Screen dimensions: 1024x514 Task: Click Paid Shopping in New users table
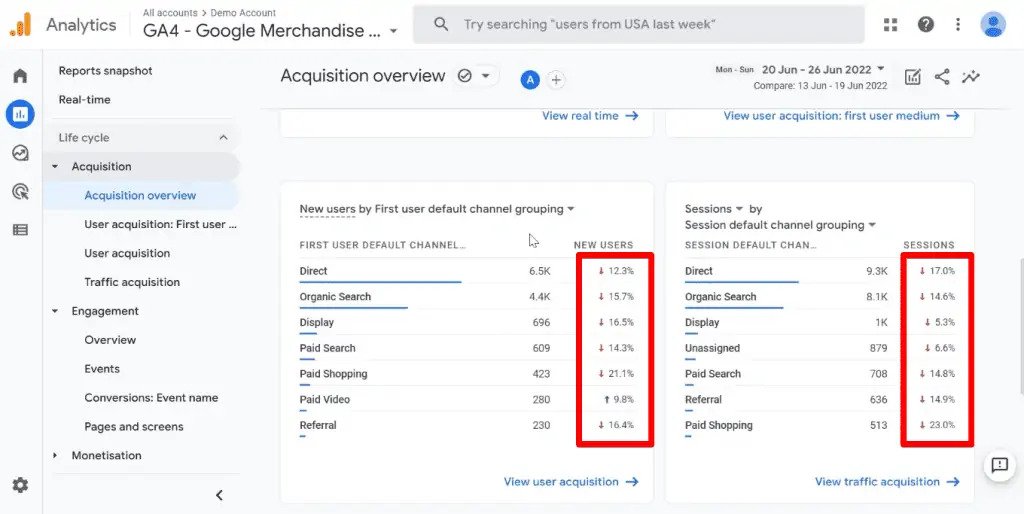coord(333,374)
